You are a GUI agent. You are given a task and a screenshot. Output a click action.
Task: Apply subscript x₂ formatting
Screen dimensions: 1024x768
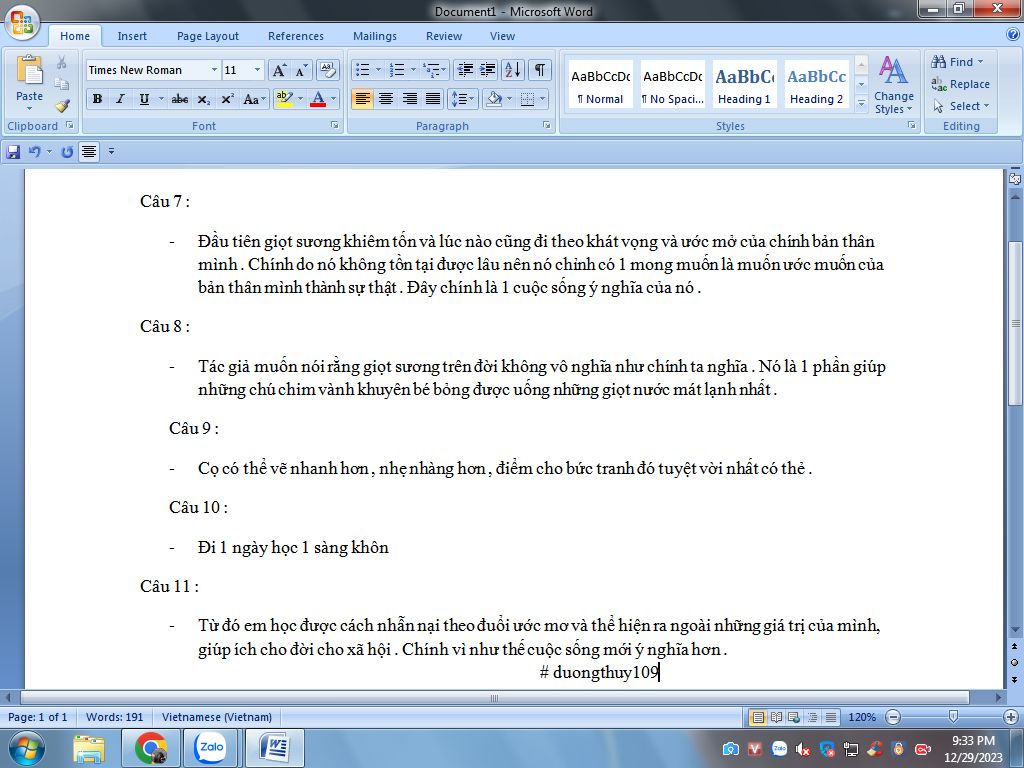pyautogui.click(x=204, y=99)
